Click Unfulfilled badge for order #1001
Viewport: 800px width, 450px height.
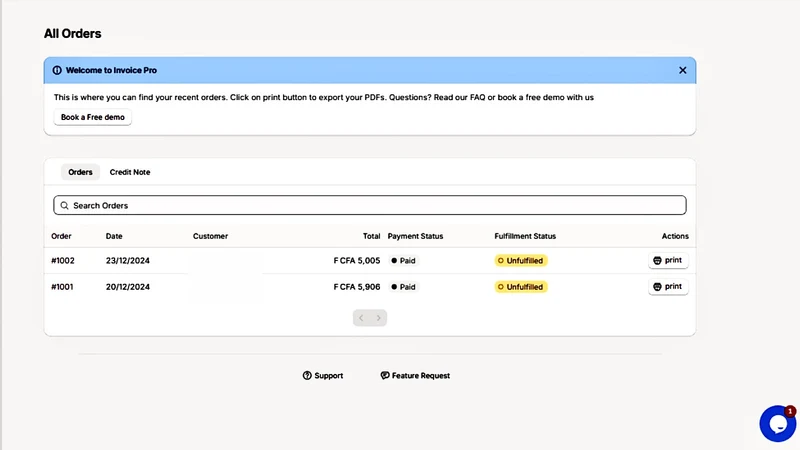(521, 287)
